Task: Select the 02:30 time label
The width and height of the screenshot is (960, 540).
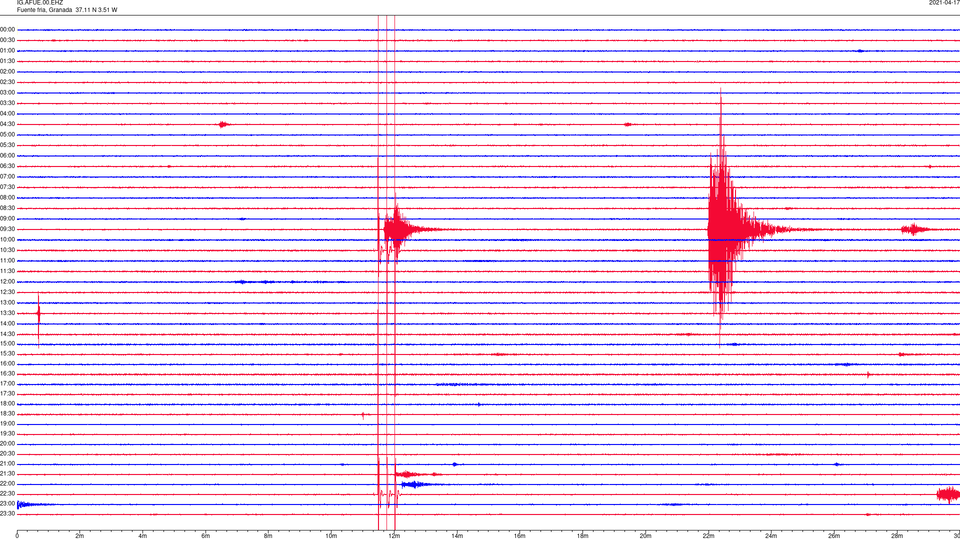Action: pyautogui.click(x=7, y=82)
